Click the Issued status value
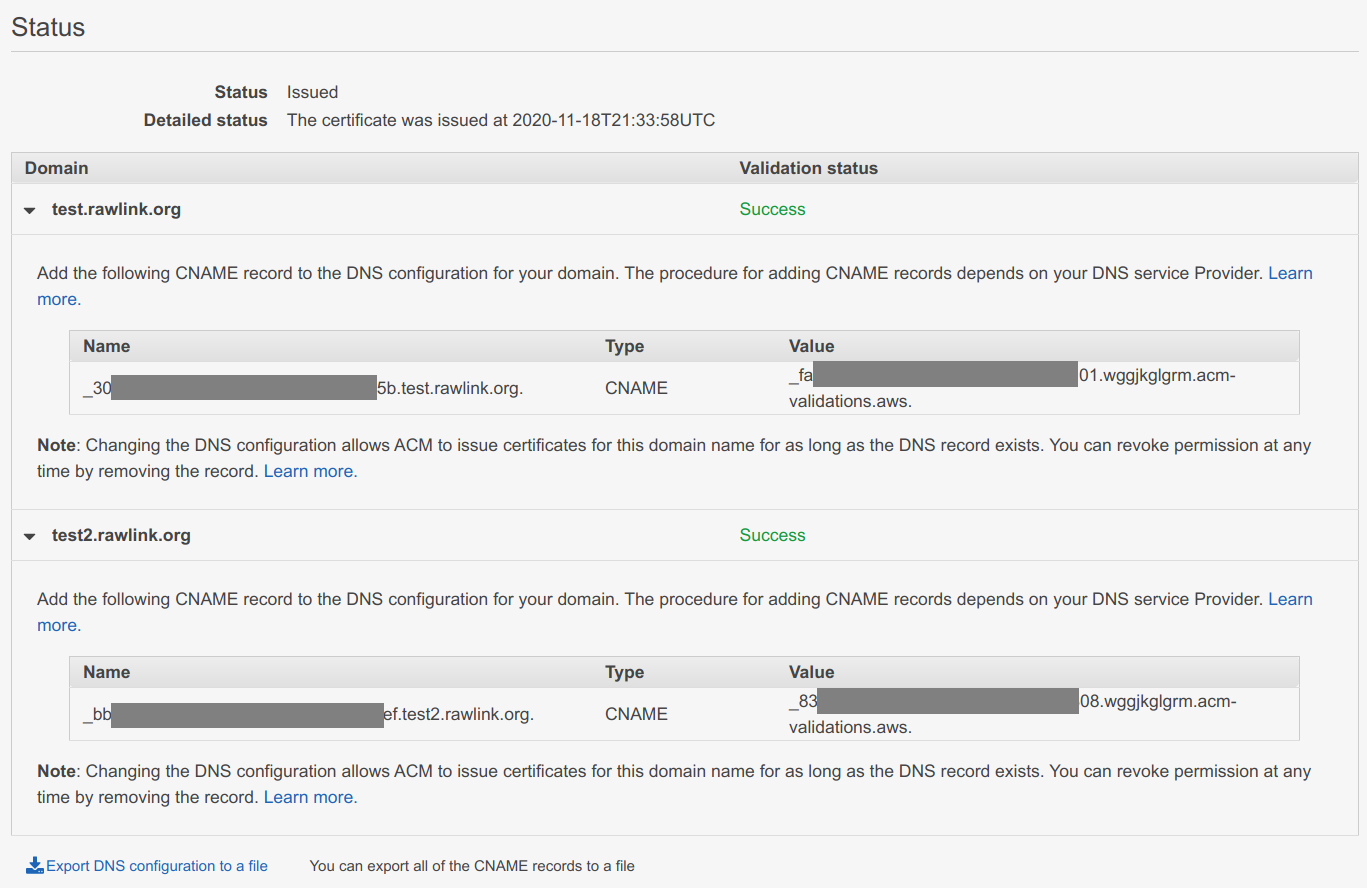 click(312, 92)
